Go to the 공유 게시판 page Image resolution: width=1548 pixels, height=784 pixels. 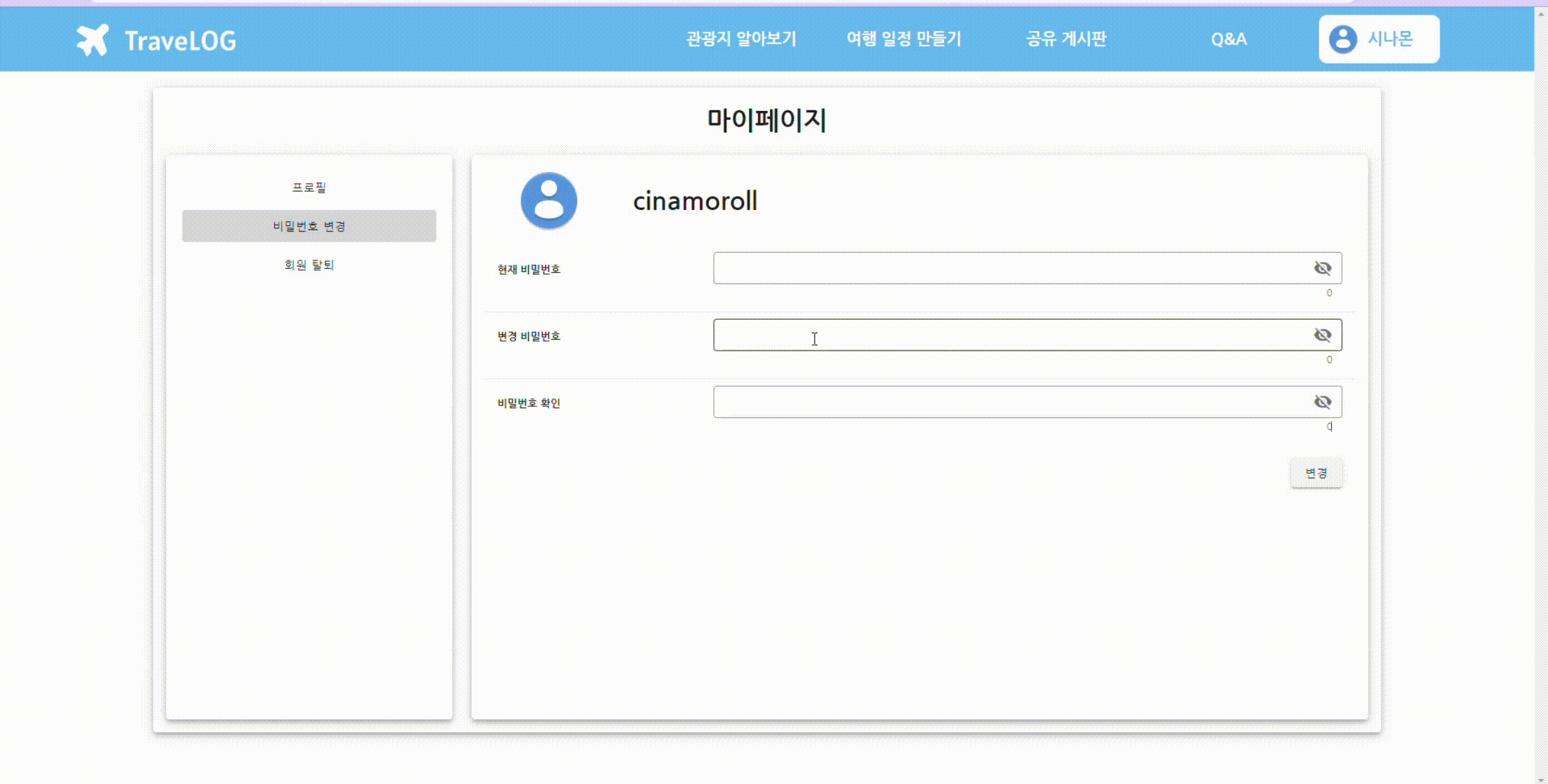[1066, 39]
